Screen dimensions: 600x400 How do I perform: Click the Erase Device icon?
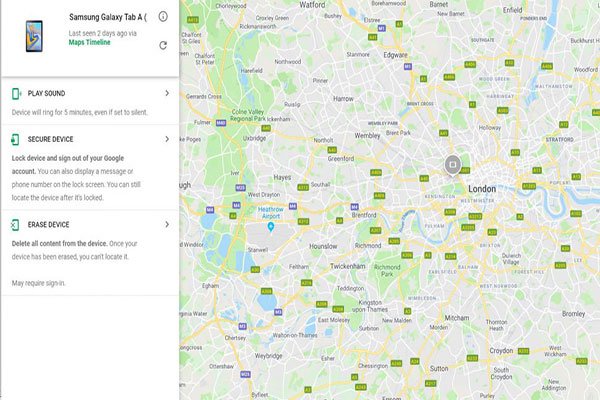pos(15,225)
